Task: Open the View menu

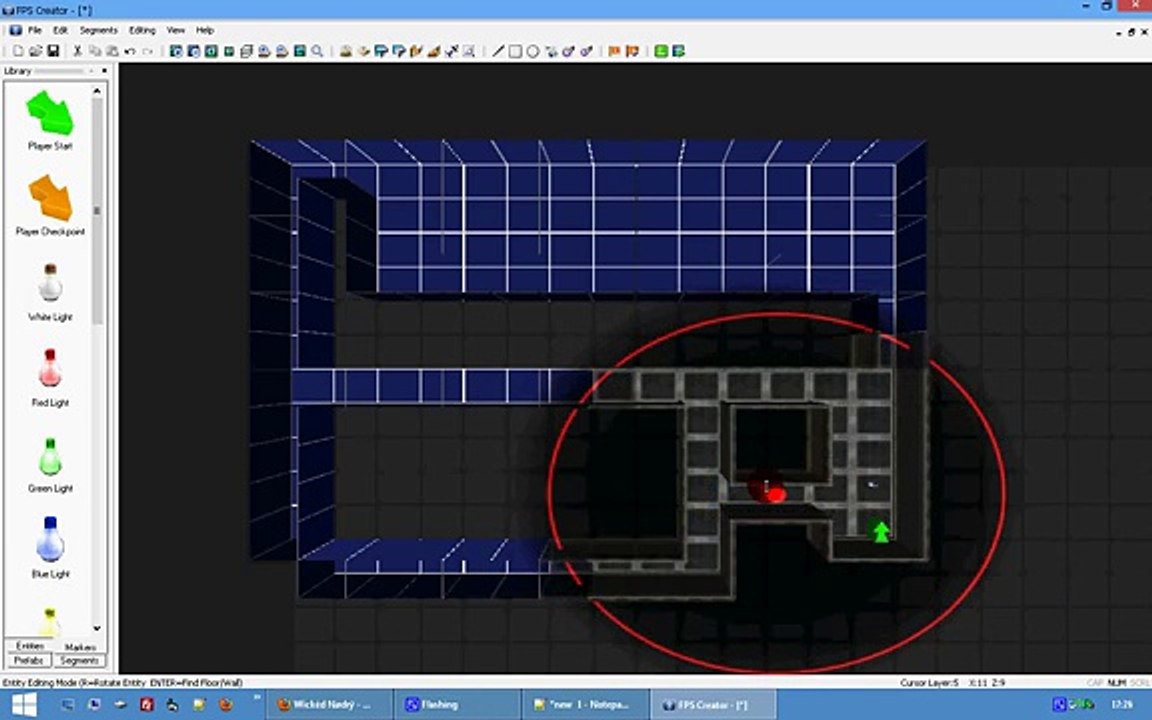Action: click(x=176, y=30)
